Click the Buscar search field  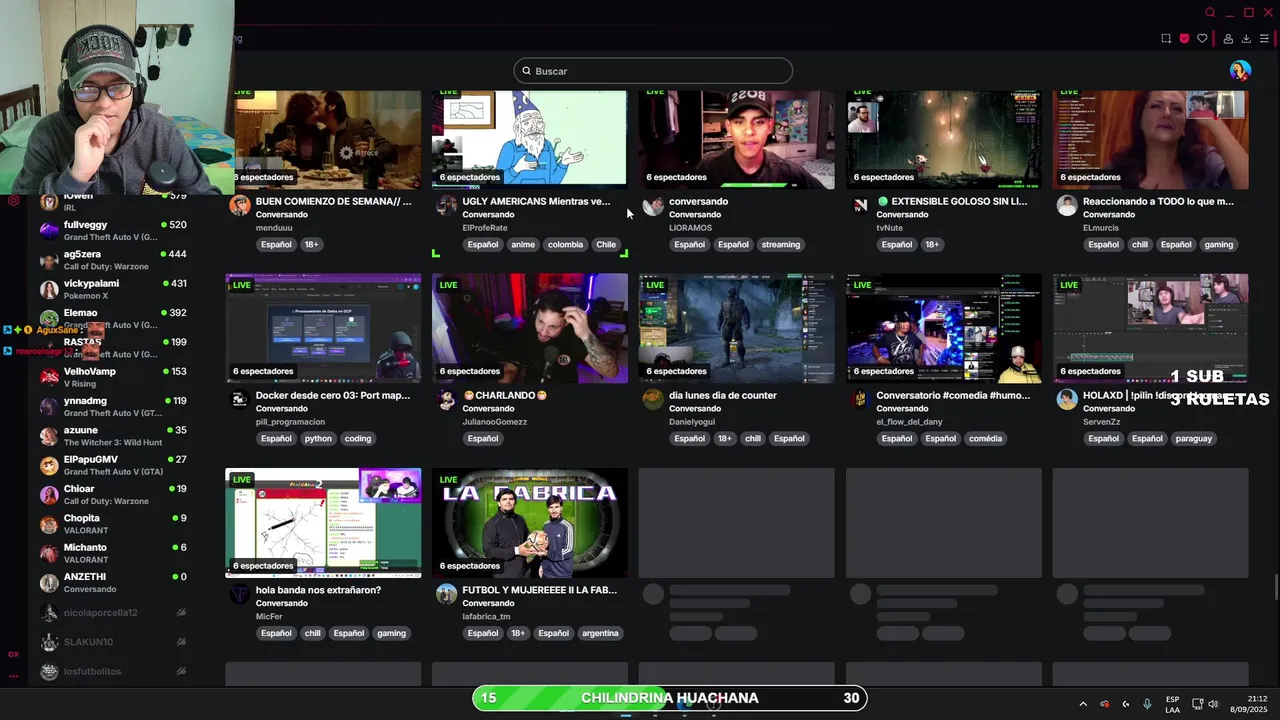[x=653, y=71]
